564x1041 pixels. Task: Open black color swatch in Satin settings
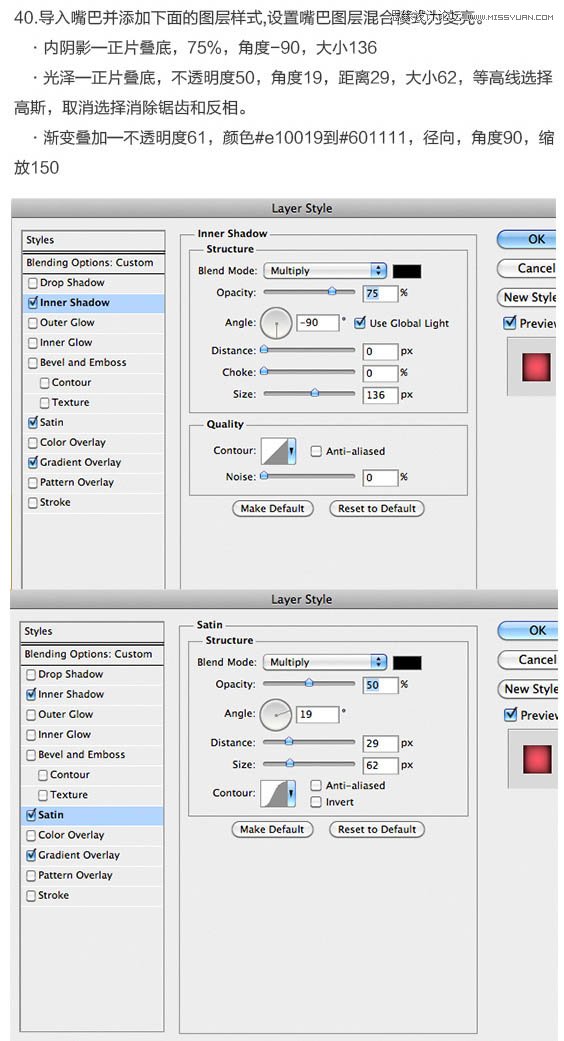407,662
